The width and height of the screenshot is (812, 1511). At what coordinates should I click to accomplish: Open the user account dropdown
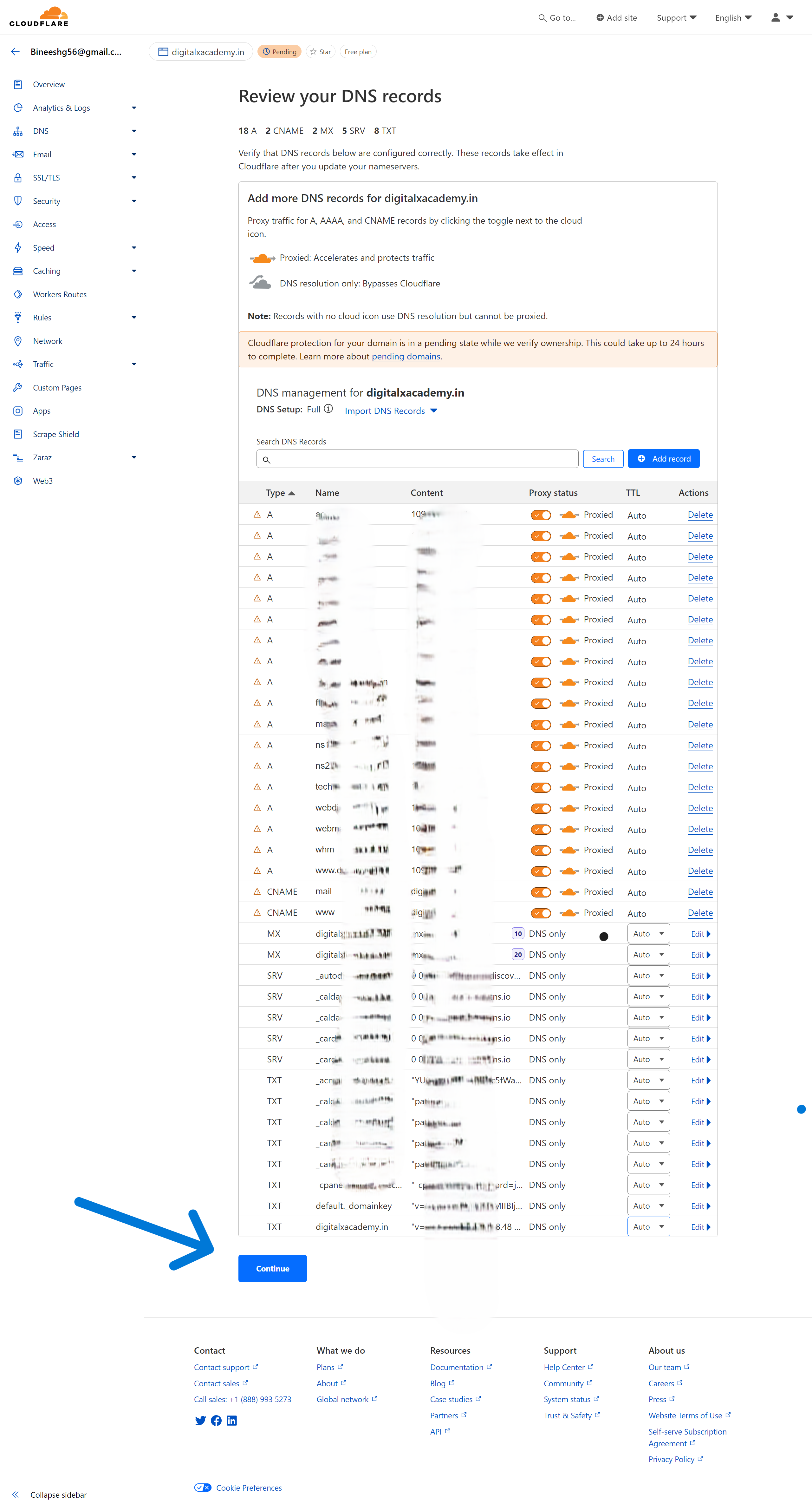click(782, 17)
